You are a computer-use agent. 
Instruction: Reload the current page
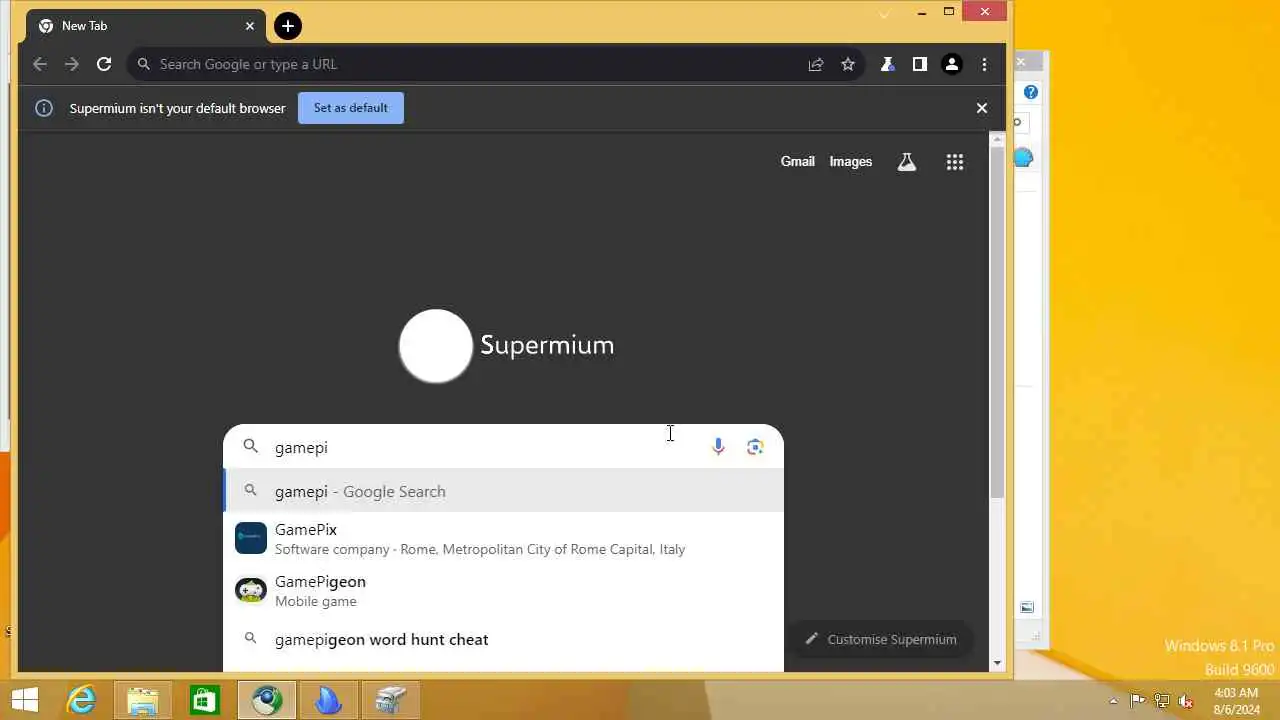[104, 64]
